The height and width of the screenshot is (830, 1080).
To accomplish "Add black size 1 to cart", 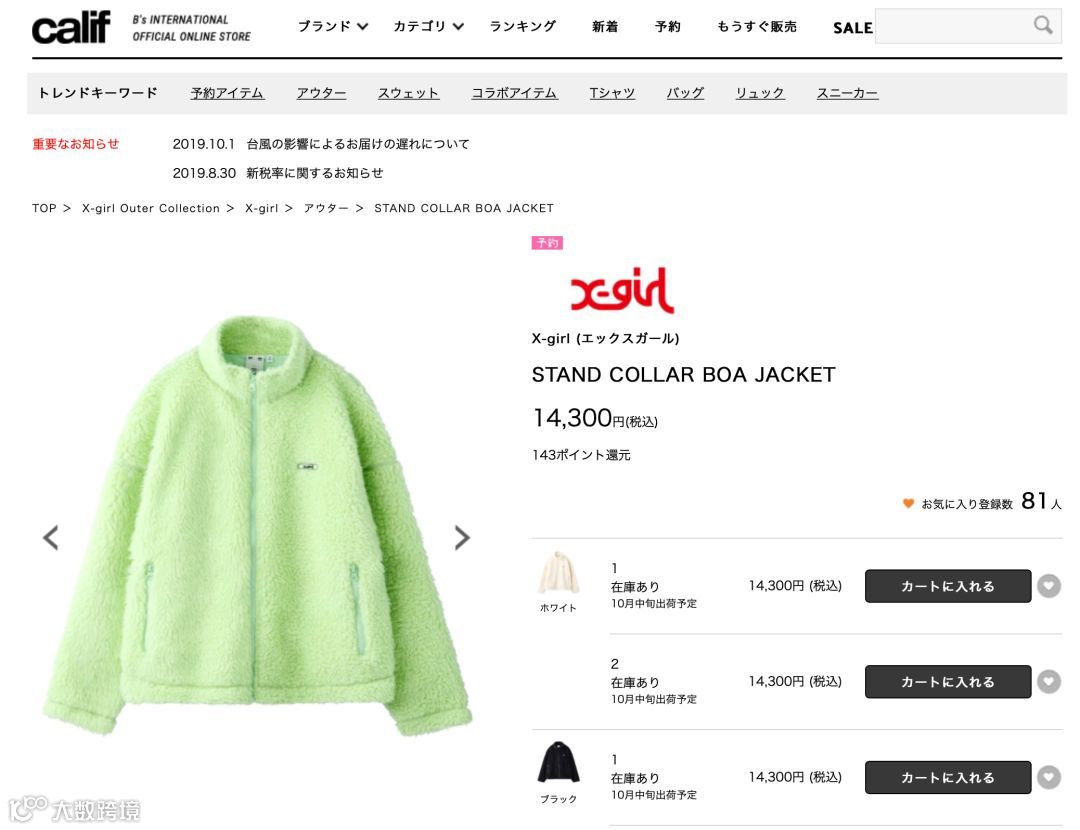I will [948, 778].
